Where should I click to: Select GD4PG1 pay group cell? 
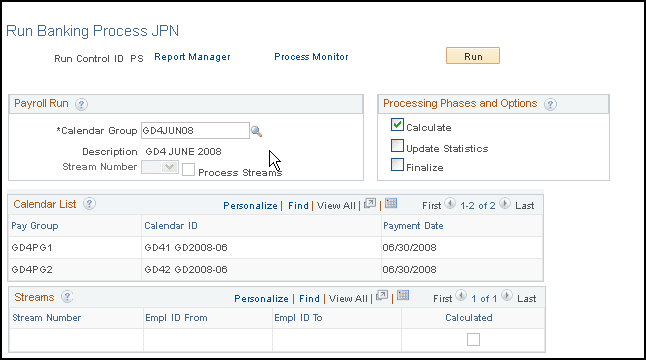[x=32, y=248]
